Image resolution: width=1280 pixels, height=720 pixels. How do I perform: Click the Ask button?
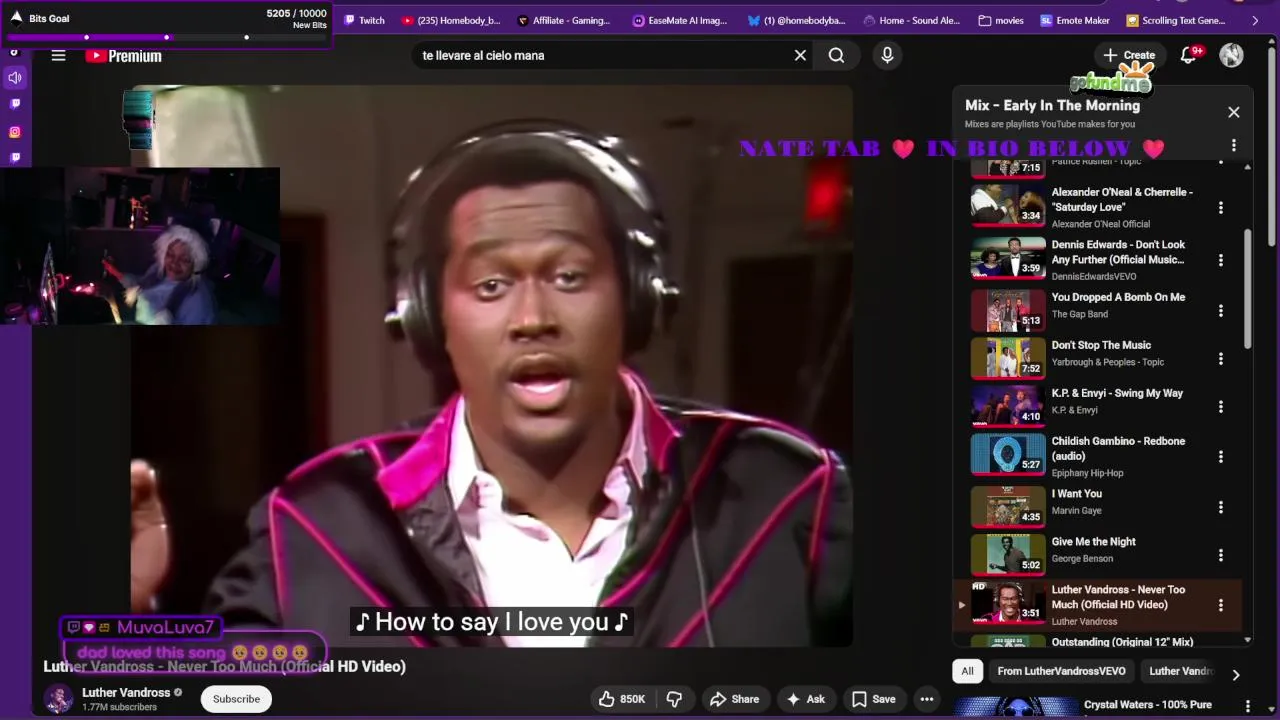[806, 699]
